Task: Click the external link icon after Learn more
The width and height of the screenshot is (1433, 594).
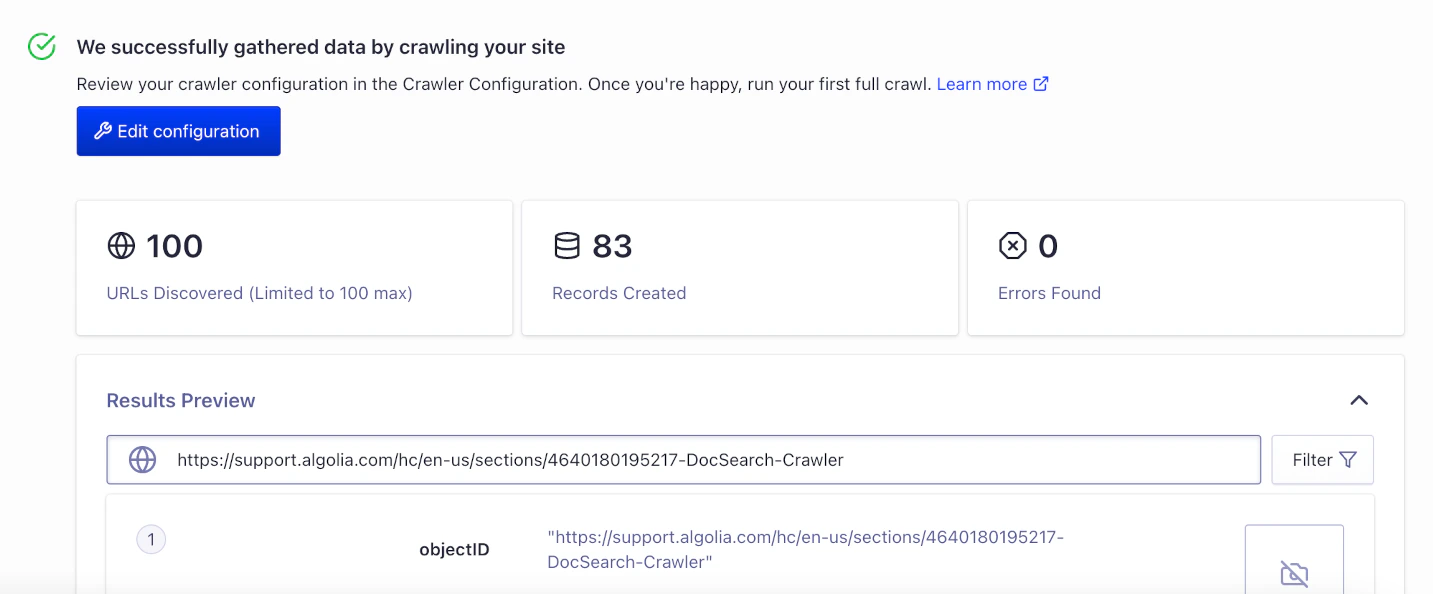Action: click(x=1043, y=84)
